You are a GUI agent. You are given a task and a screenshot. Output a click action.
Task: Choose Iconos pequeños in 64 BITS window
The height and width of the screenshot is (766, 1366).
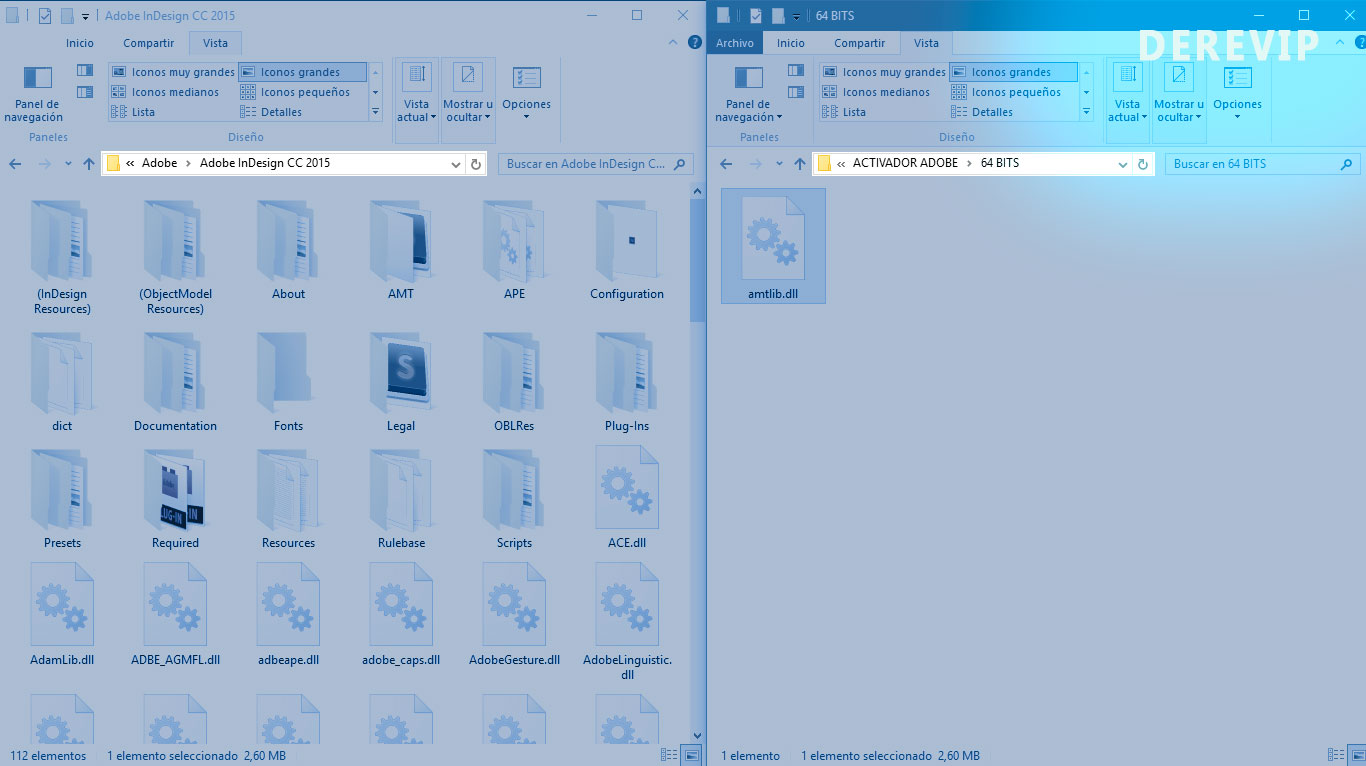(1006, 92)
